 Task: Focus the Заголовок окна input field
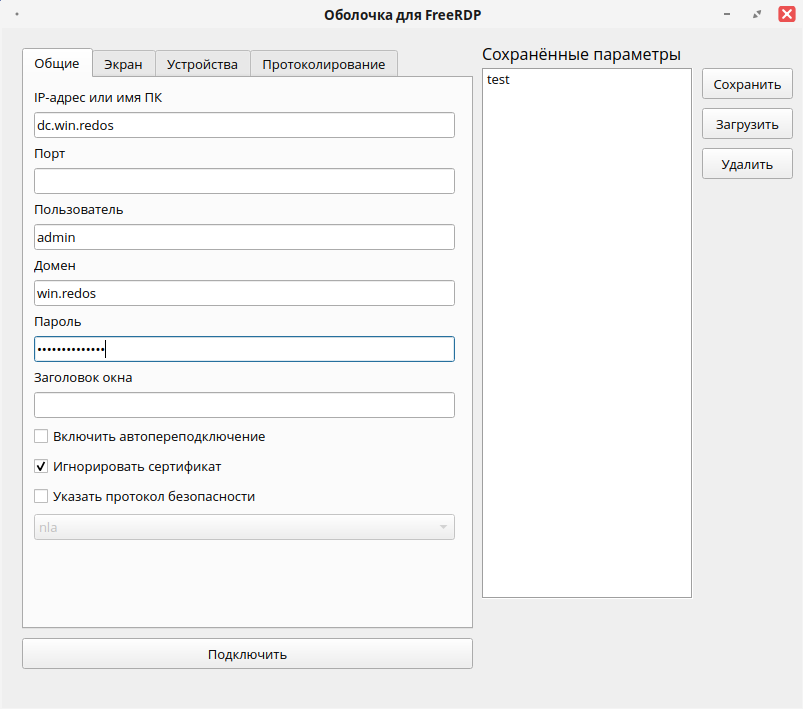[244, 405]
